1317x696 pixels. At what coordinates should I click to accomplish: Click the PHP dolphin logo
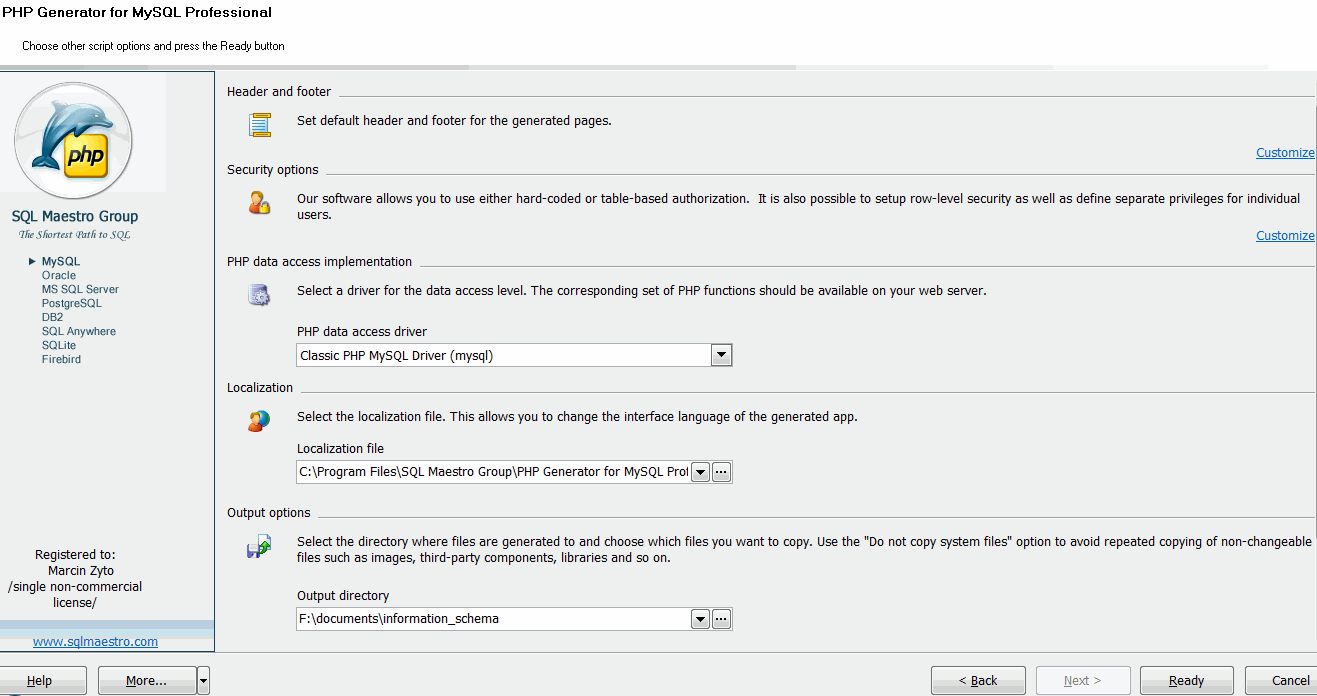pos(73,141)
